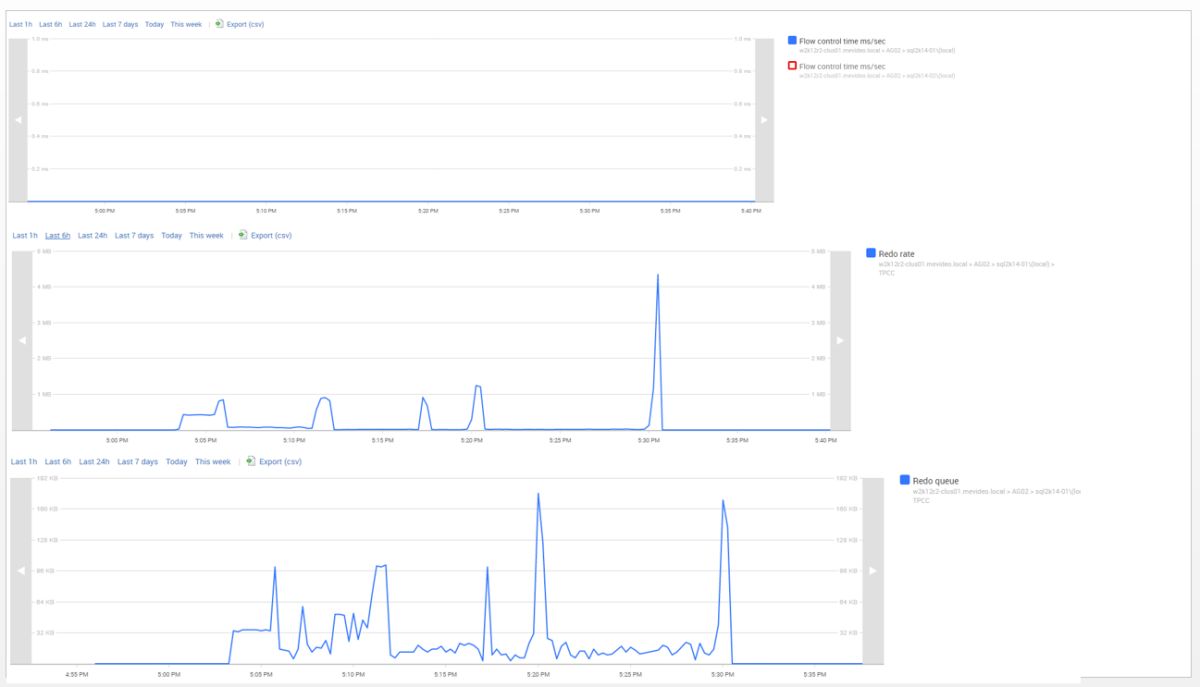Pan the Redo queue chart backward
Screen dimensions: 1200x687
click(20, 570)
